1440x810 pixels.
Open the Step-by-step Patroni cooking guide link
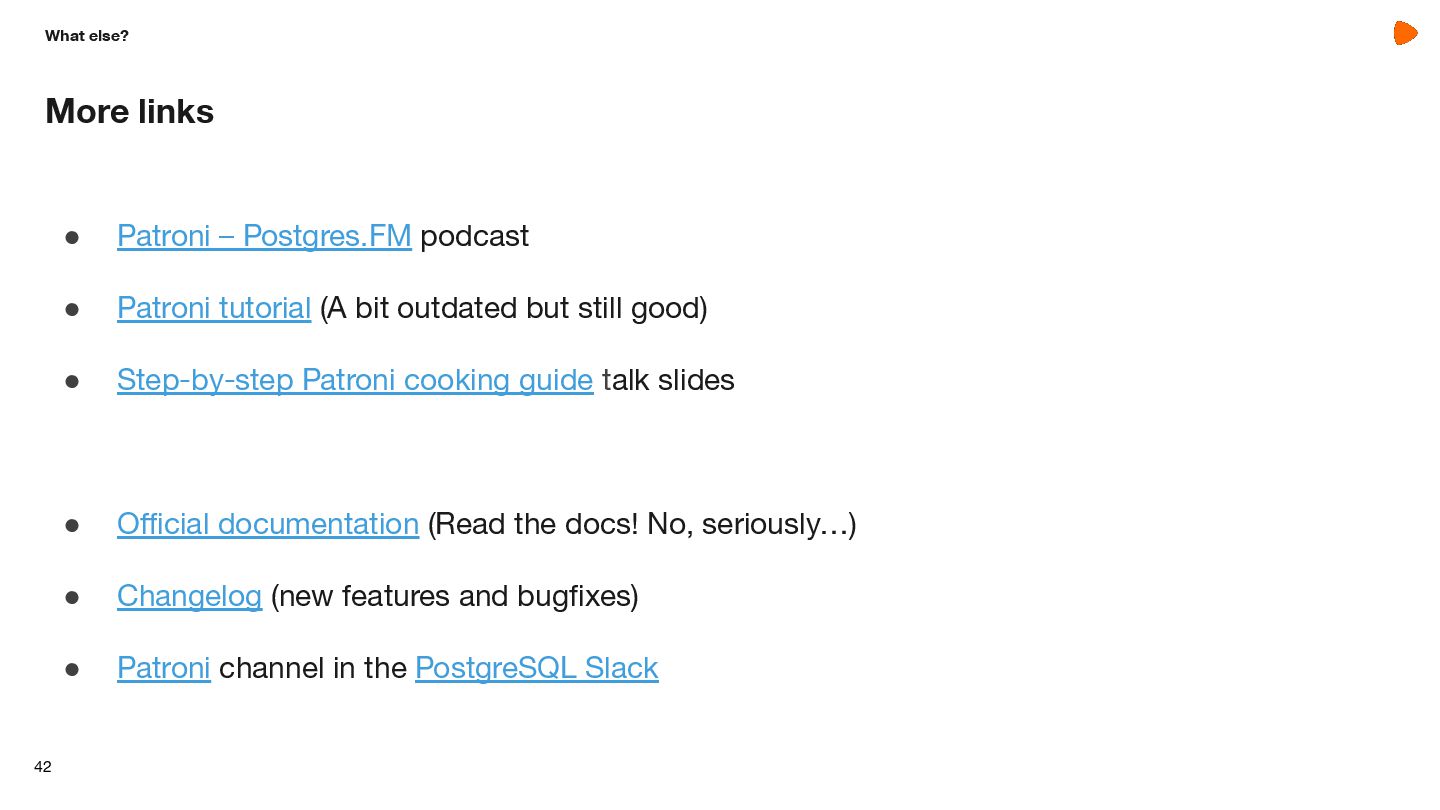point(355,380)
